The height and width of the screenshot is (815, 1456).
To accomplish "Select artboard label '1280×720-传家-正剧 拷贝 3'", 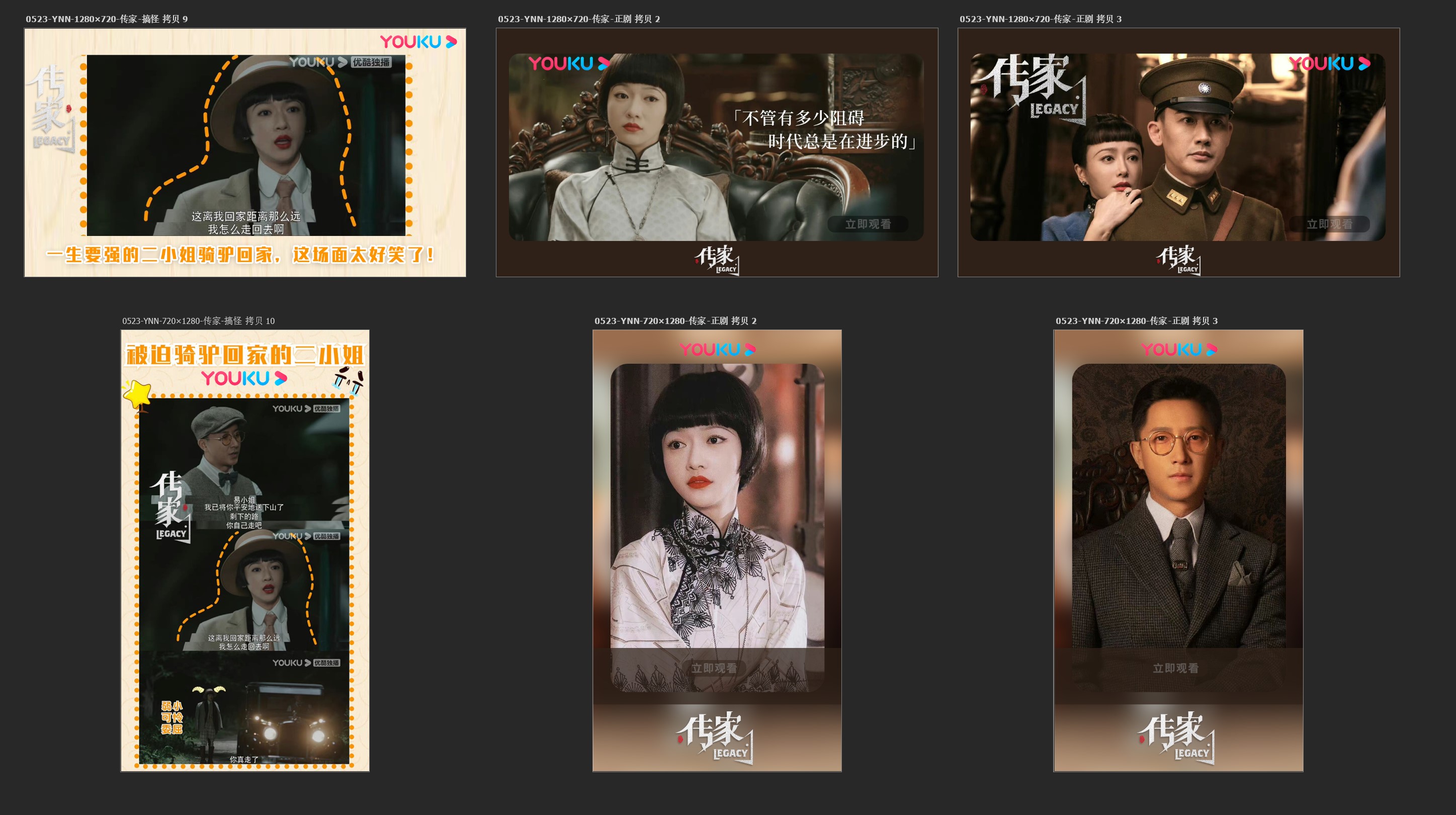I will [1041, 19].
